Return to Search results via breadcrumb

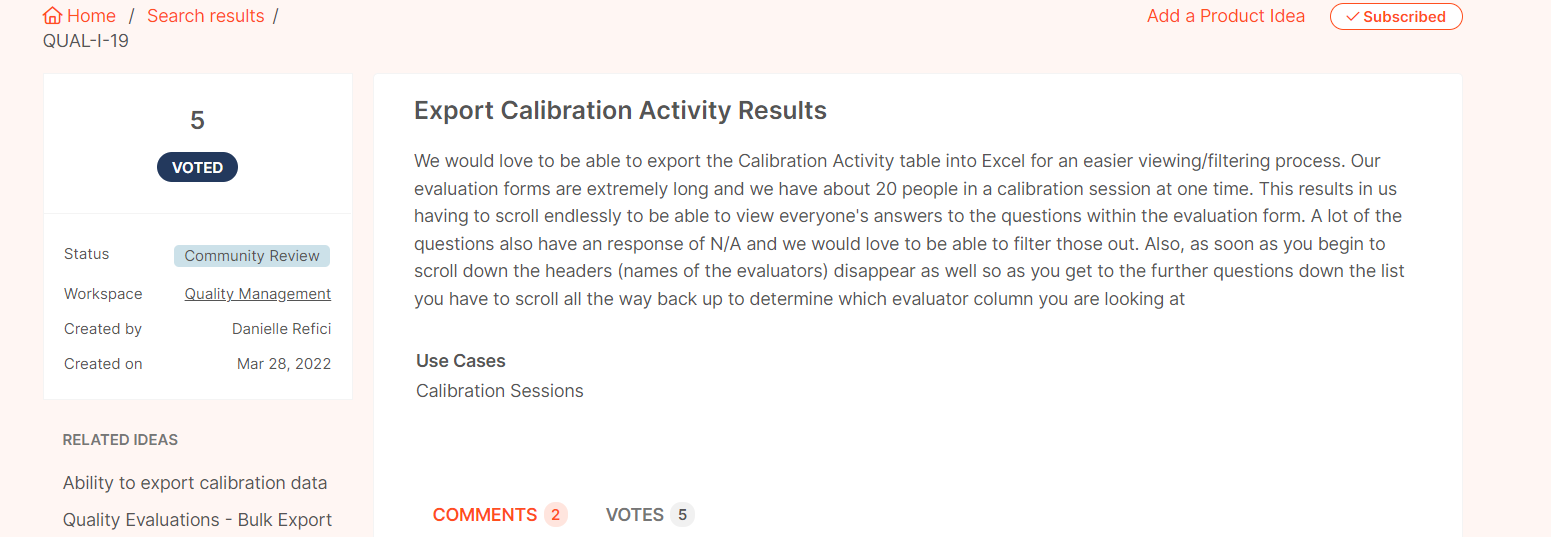[205, 17]
